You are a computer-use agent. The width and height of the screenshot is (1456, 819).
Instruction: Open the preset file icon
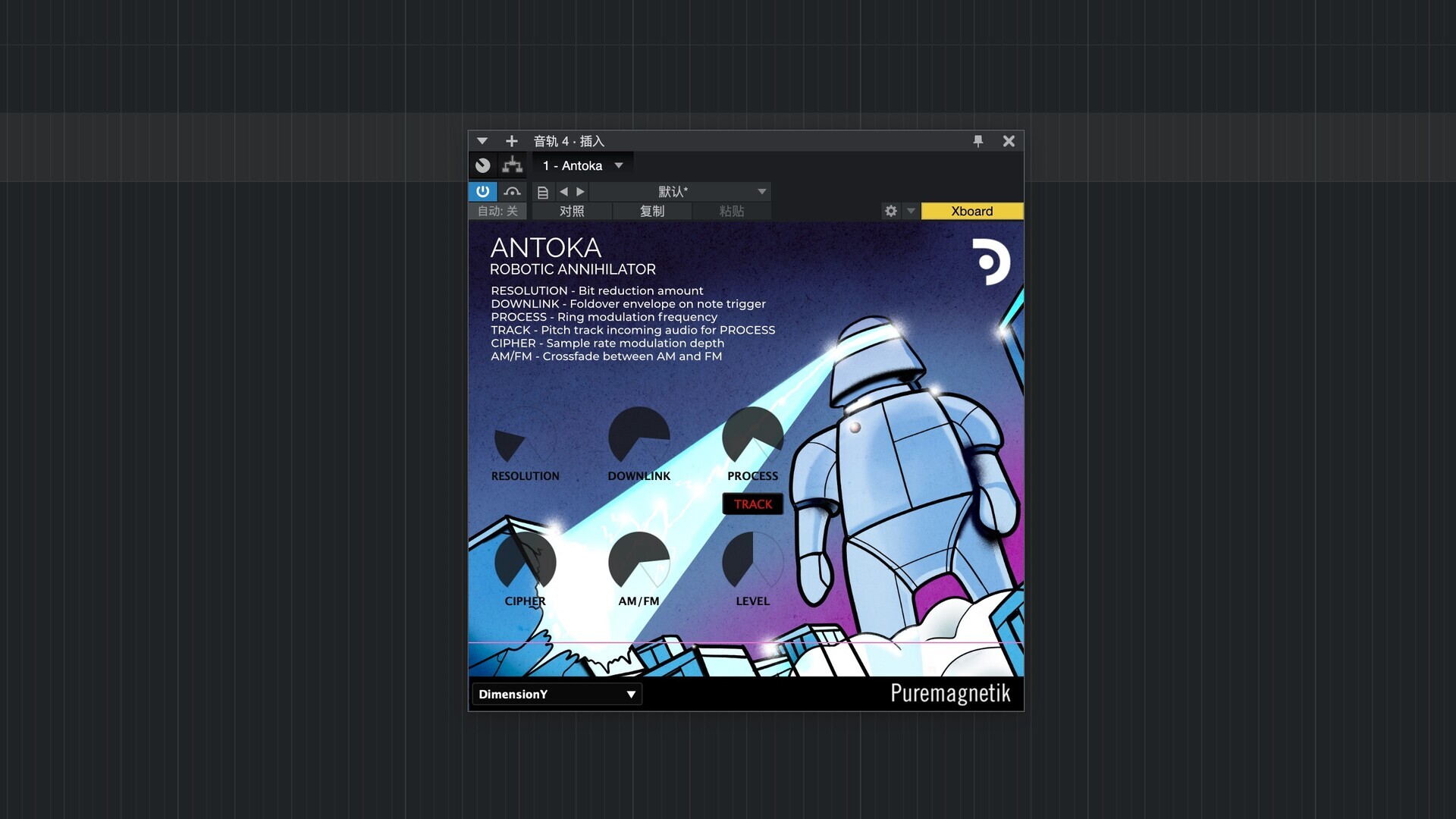pos(543,193)
